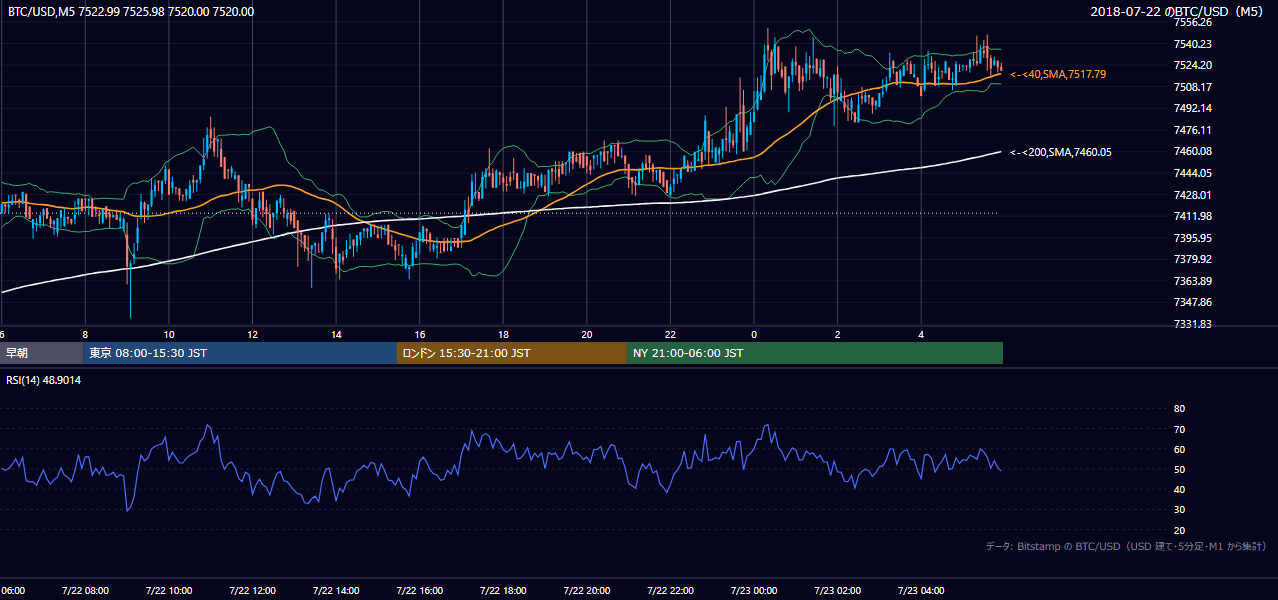
Task: Click RSI axis level 40
Action: pyautogui.click(x=1179, y=489)
